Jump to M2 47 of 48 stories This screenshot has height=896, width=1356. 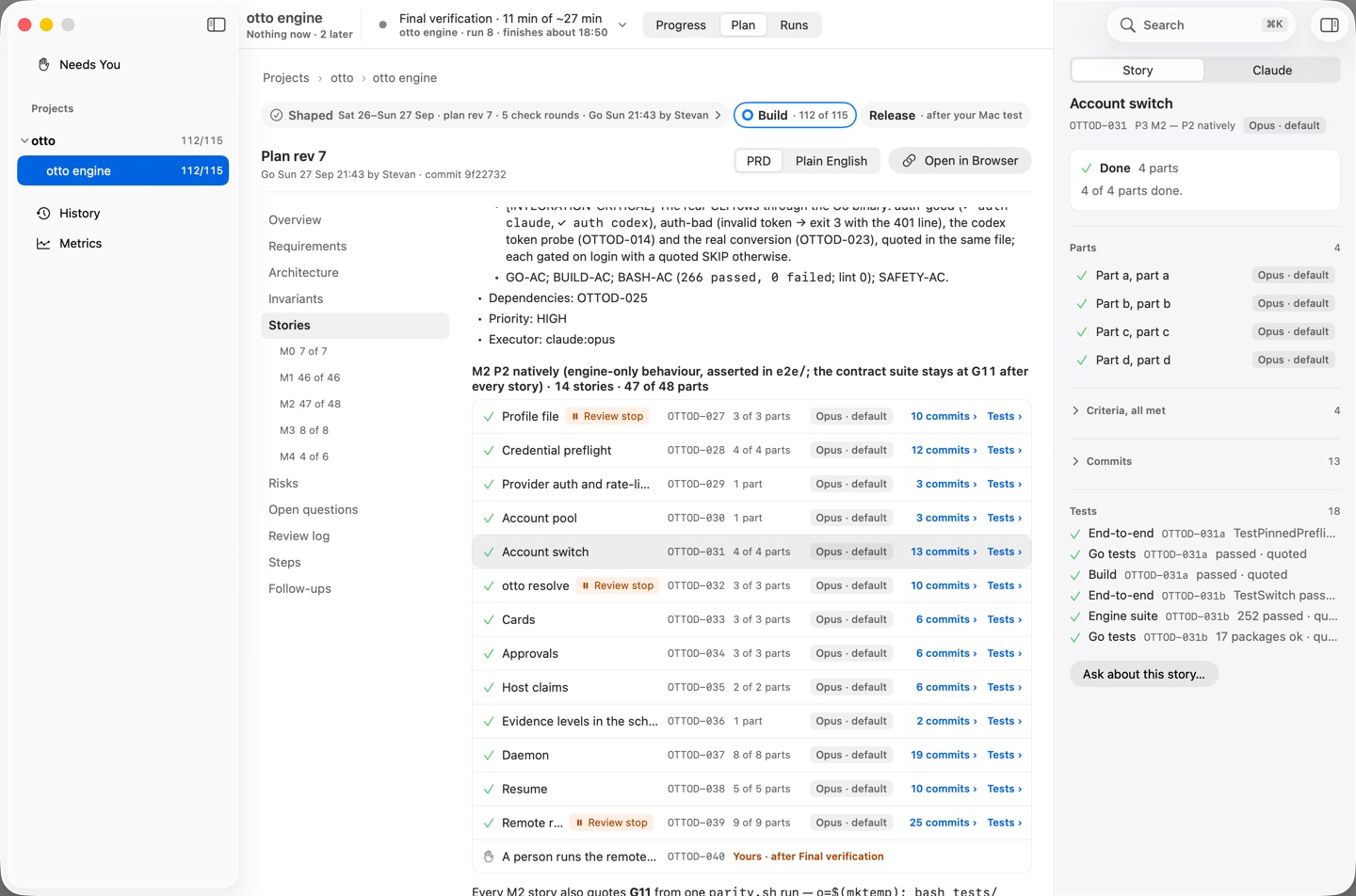coord(311,404)
